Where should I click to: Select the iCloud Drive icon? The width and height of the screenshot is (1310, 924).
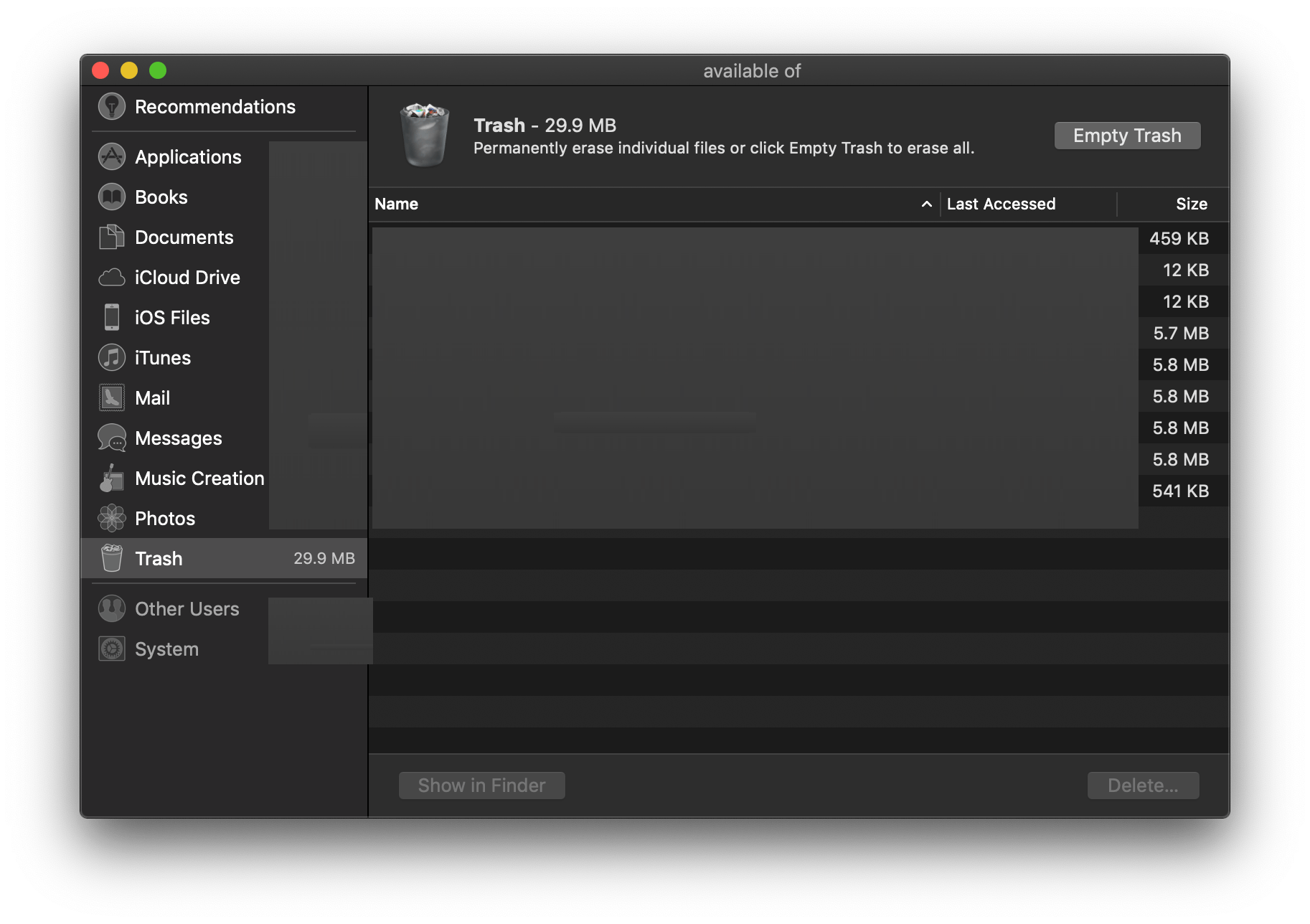click(112, 277)
